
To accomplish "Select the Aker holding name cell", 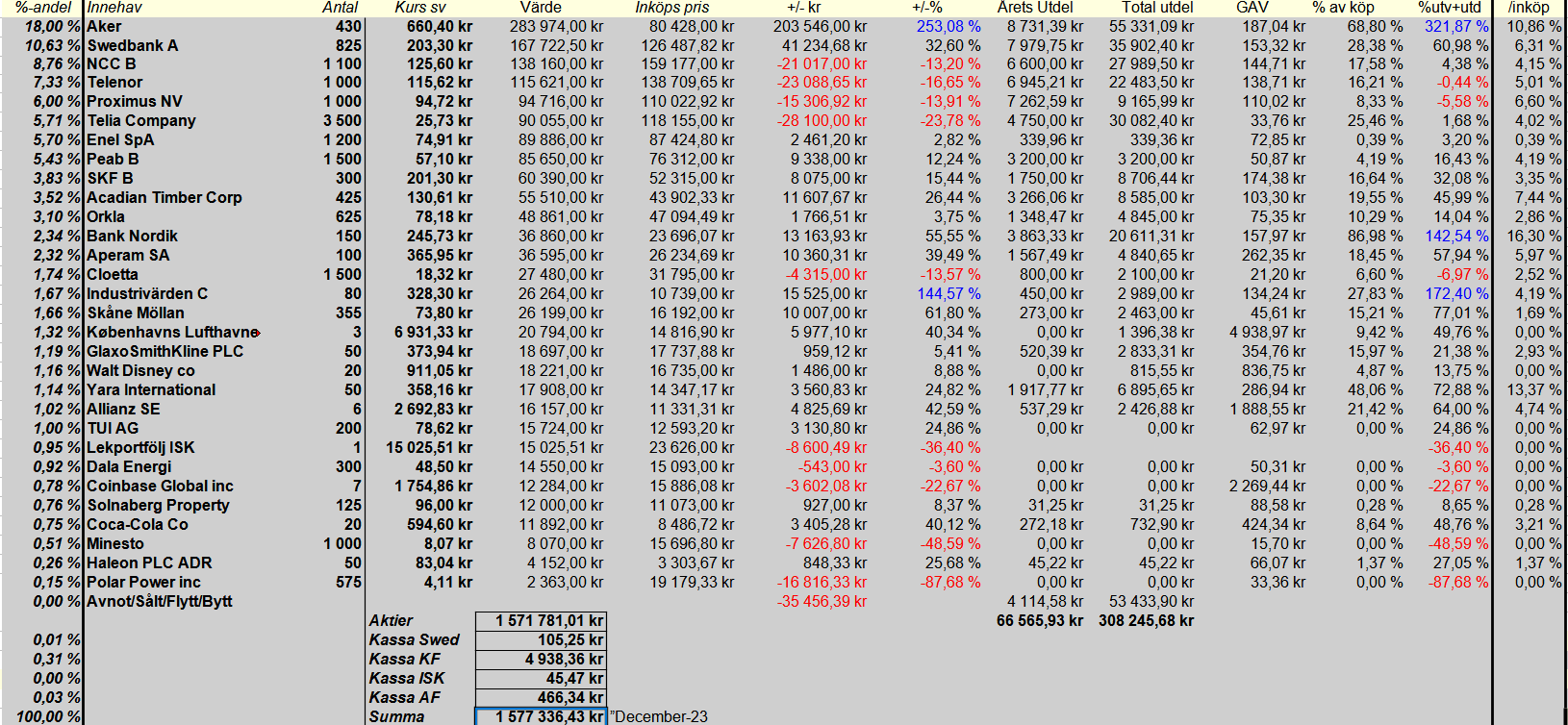I will coord(104,27).
